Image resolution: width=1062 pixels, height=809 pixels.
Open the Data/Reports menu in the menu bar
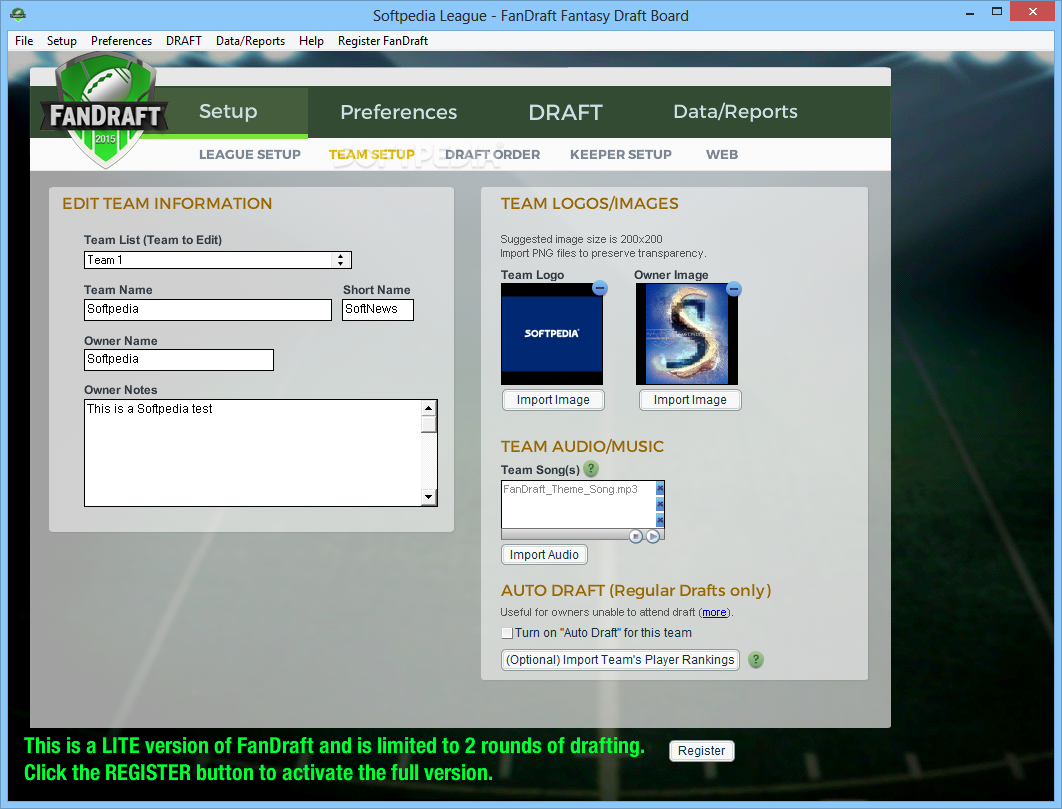[250, 41]
